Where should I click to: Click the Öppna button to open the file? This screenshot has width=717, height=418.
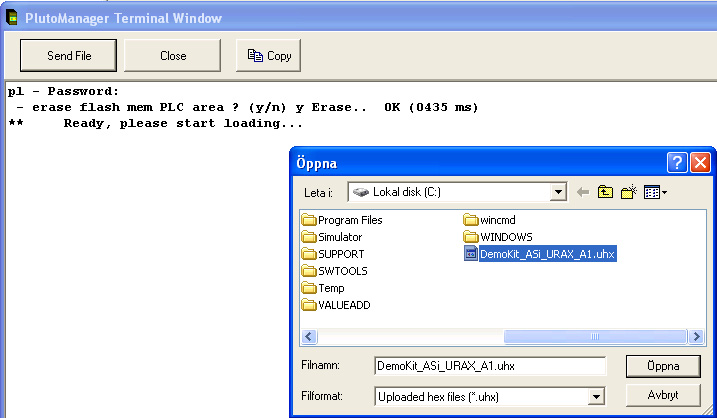663,366
